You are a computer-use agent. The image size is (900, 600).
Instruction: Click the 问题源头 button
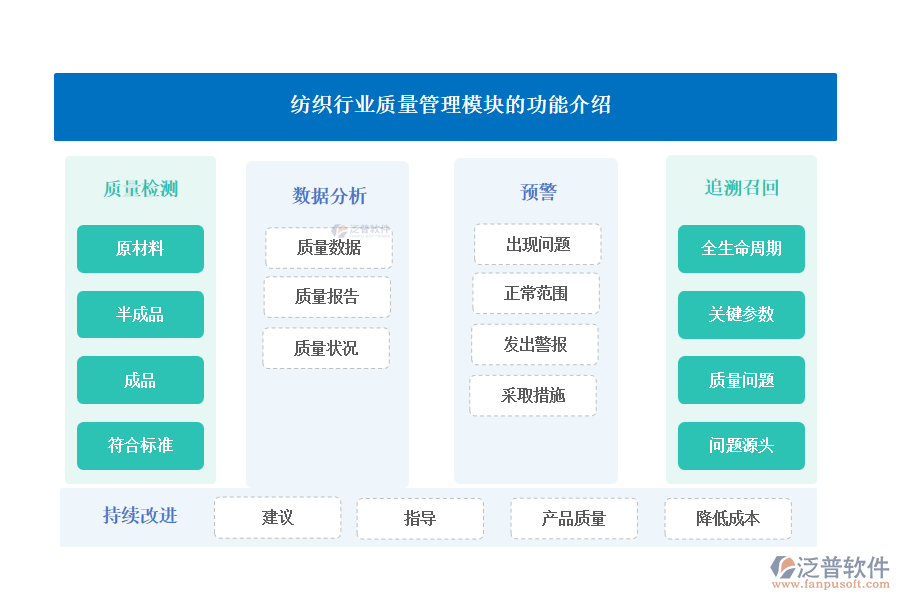click(741, 446)
